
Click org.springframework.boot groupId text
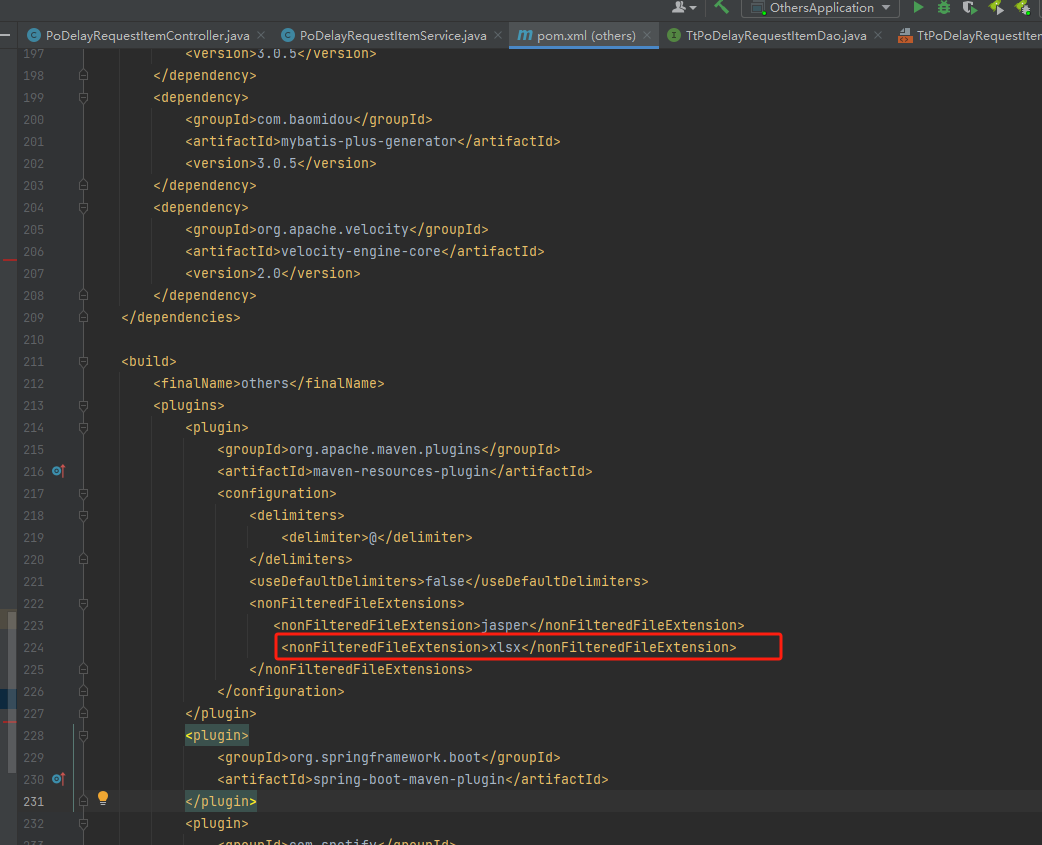[385, 757]
